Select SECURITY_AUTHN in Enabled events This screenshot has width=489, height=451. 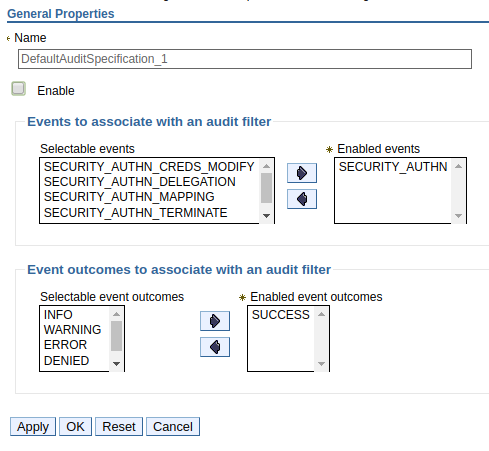[393, 166]
